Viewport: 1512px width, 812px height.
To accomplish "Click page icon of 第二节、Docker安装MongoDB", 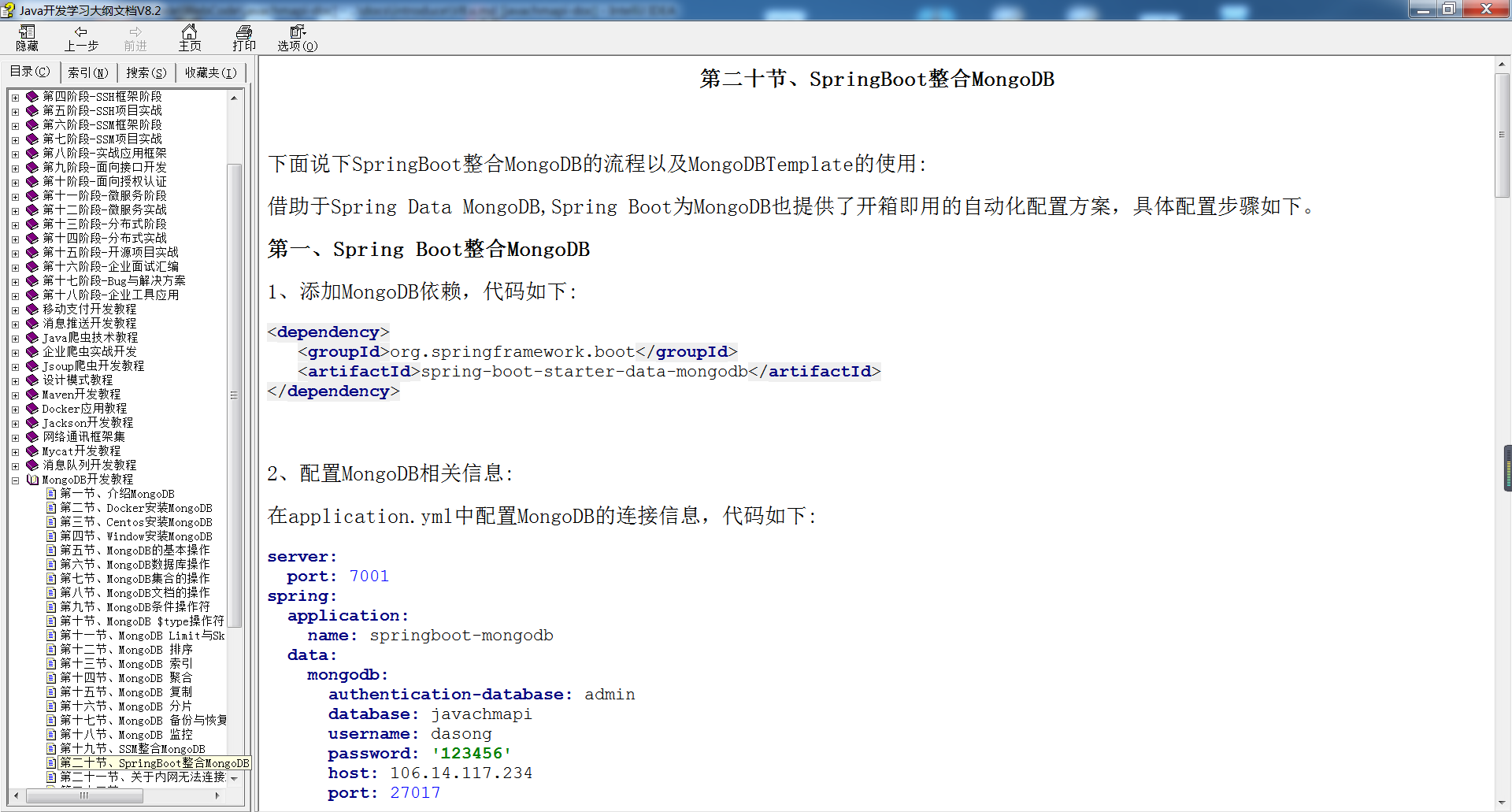I will (x=51, y=508).
